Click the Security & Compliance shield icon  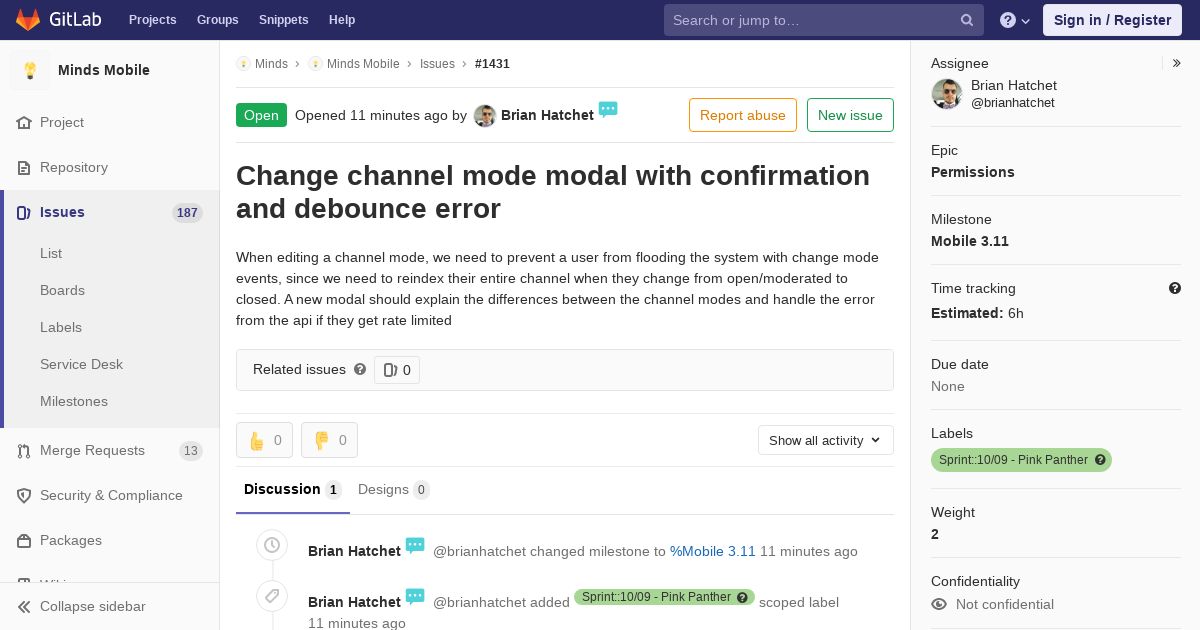[24, 496]
